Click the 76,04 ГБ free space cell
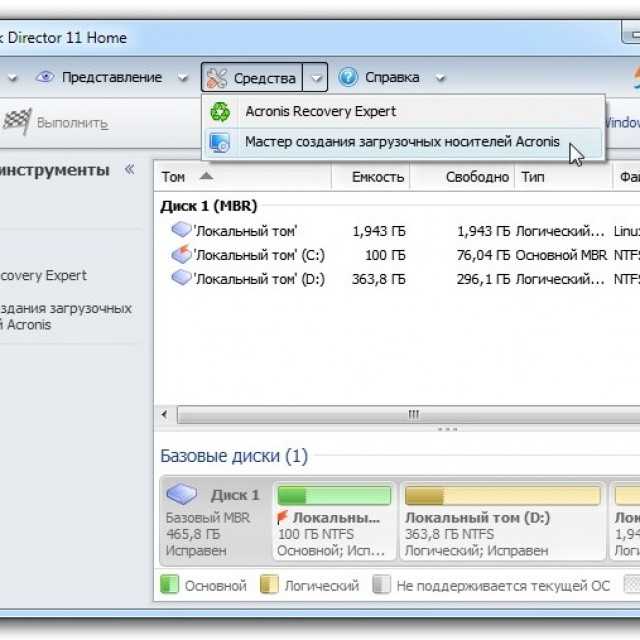This screenshot has width=640, height=640. click(x=483, y=256)
